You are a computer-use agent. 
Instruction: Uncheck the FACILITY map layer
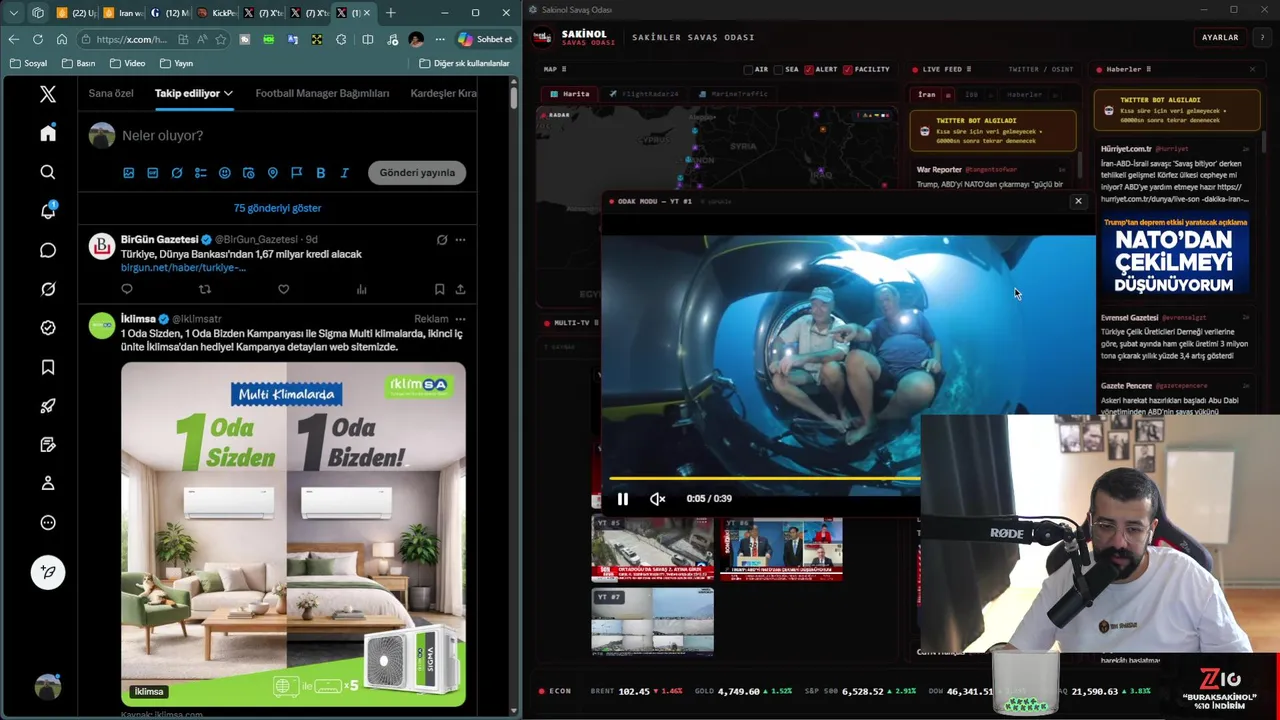tap(848, 69)
